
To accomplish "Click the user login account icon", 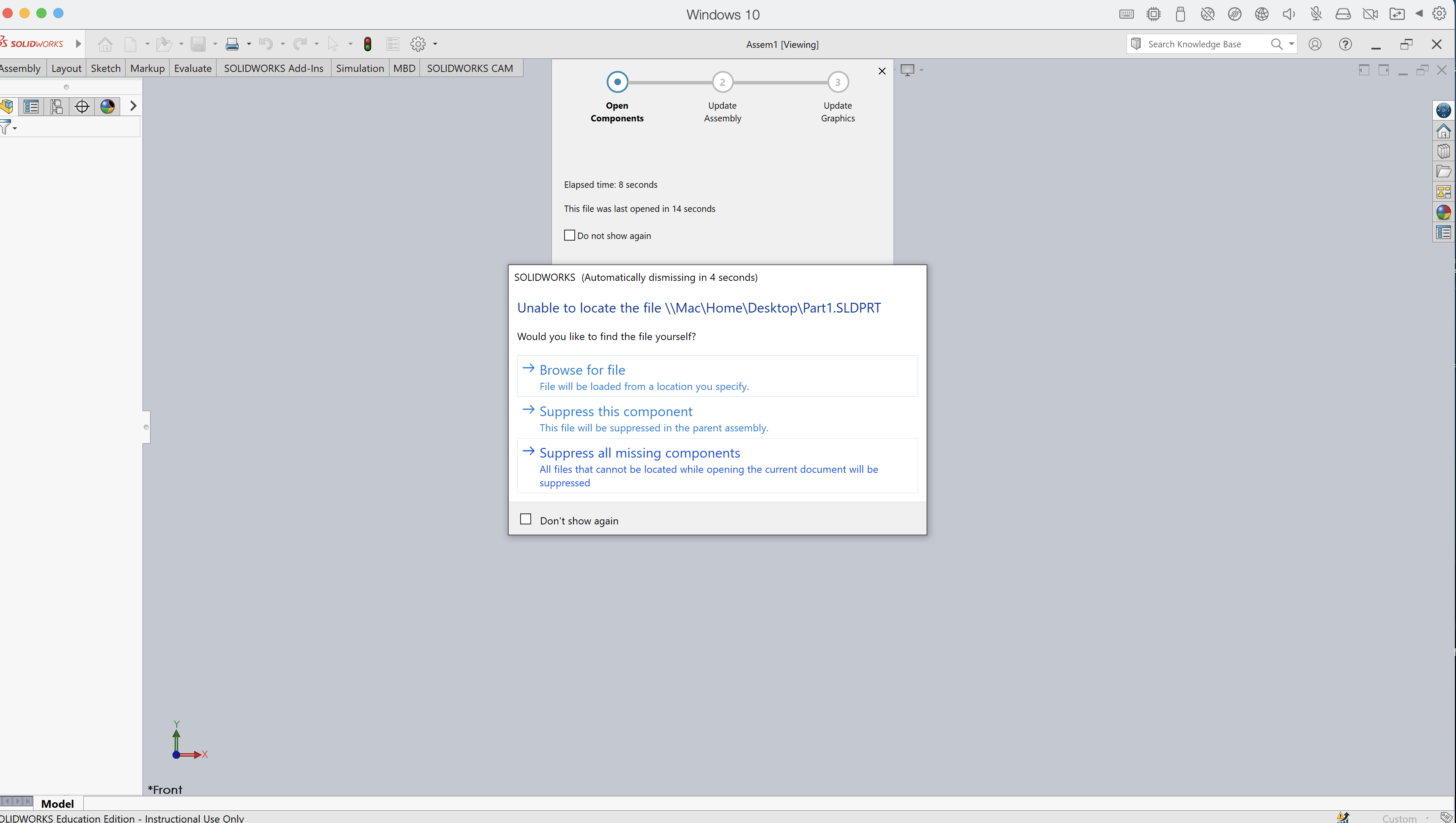I will click(1315, 44).
